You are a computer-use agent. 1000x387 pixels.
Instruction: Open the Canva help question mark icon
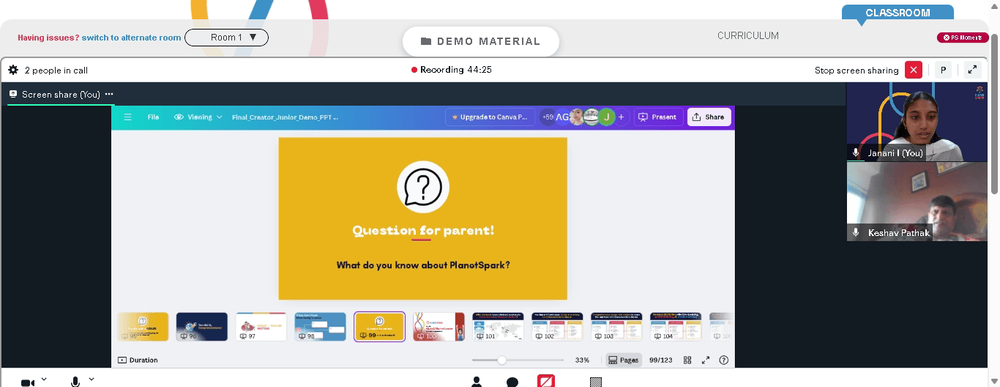(724, 360)
